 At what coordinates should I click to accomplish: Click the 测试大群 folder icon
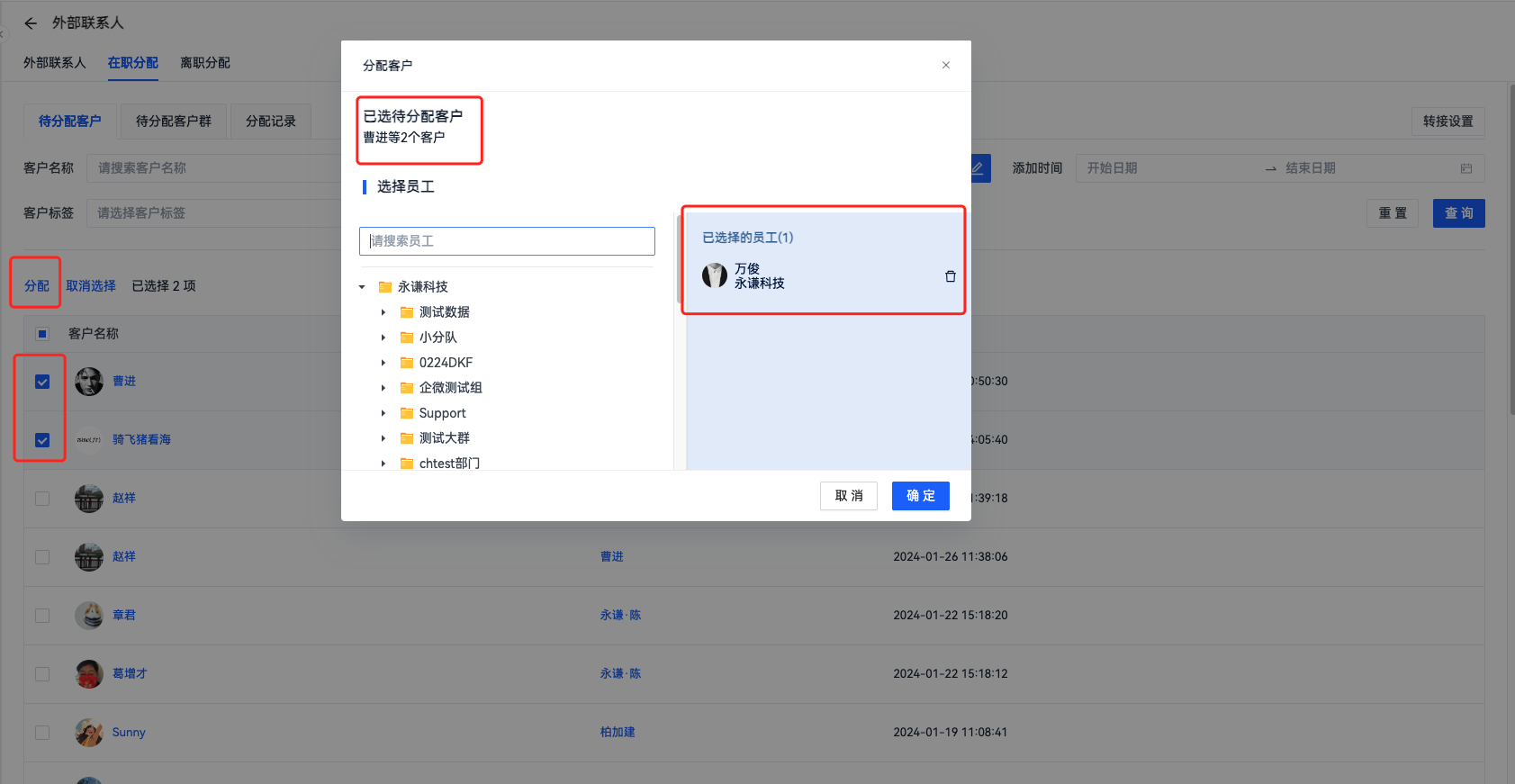click(407, 438)
